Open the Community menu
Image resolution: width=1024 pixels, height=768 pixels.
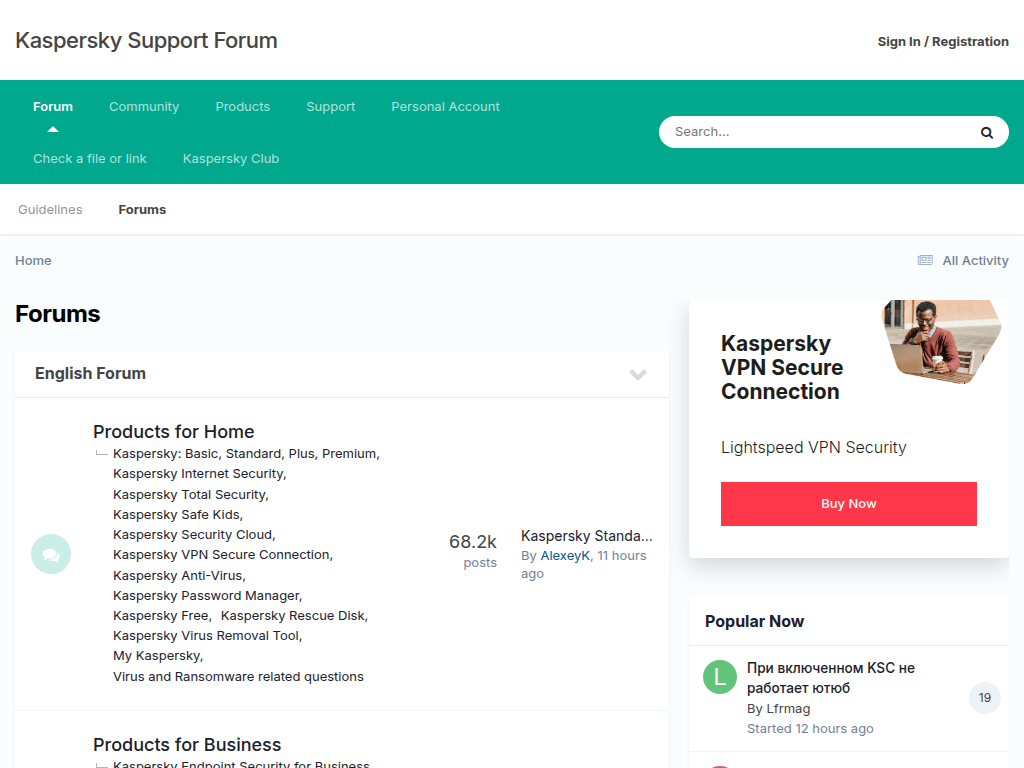144,107
